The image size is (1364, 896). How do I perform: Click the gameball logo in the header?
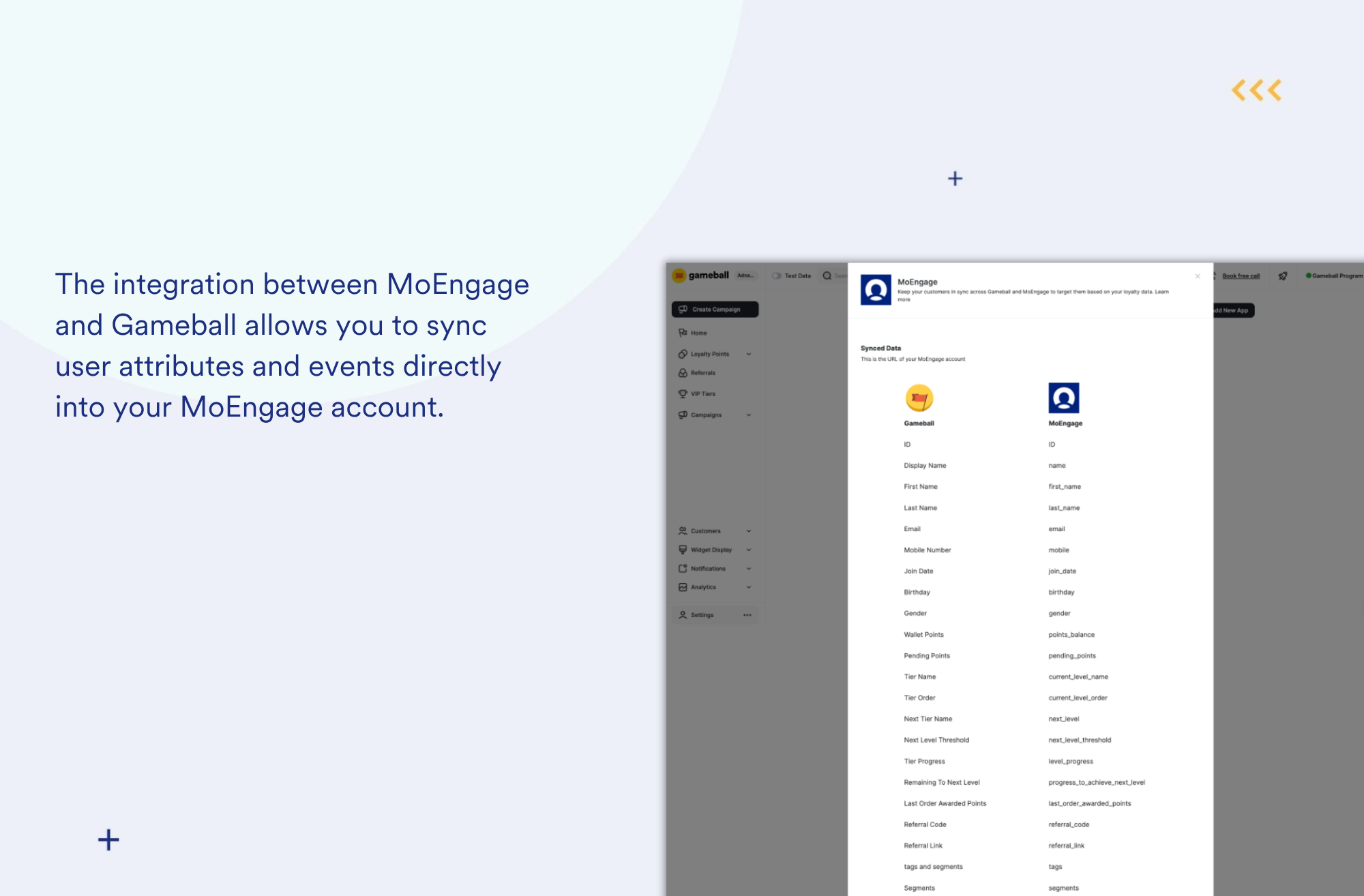700,275
